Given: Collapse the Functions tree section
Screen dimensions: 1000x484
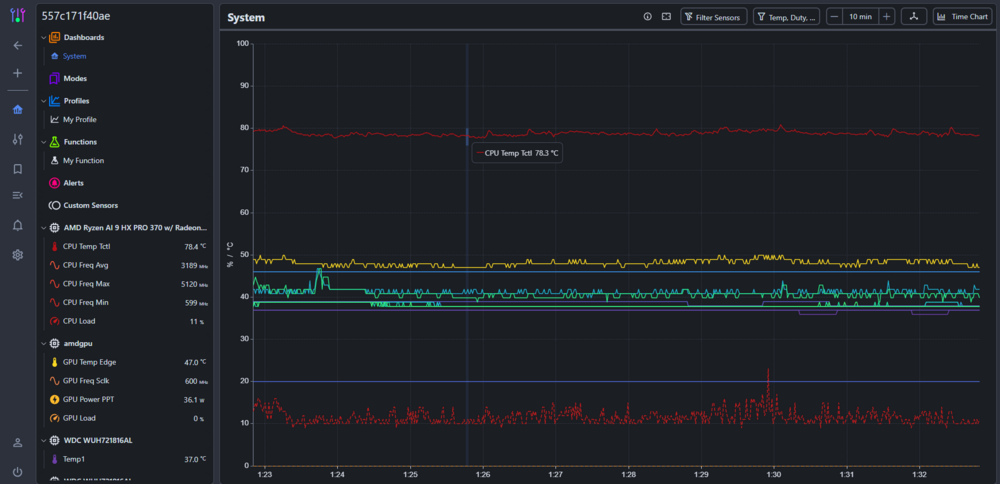Looking at the screenshot, I should click(43, 142).
